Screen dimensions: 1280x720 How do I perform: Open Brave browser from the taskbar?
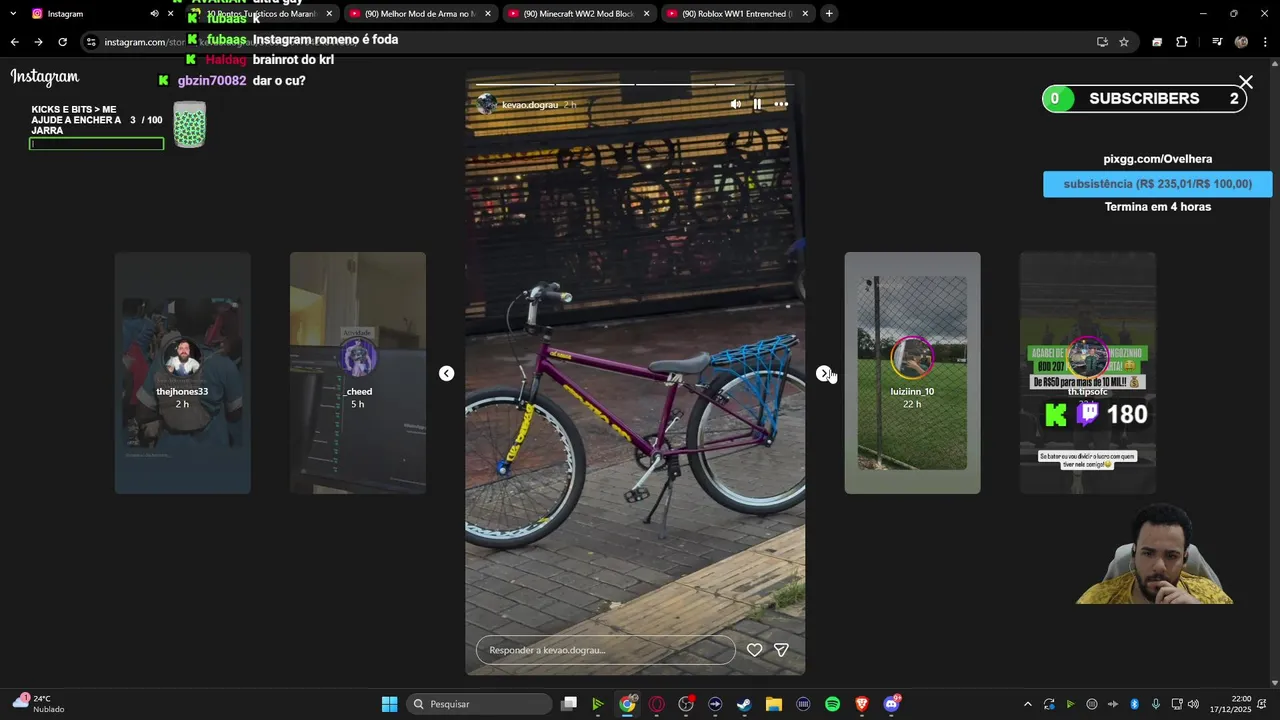click(x=861, y=704)
